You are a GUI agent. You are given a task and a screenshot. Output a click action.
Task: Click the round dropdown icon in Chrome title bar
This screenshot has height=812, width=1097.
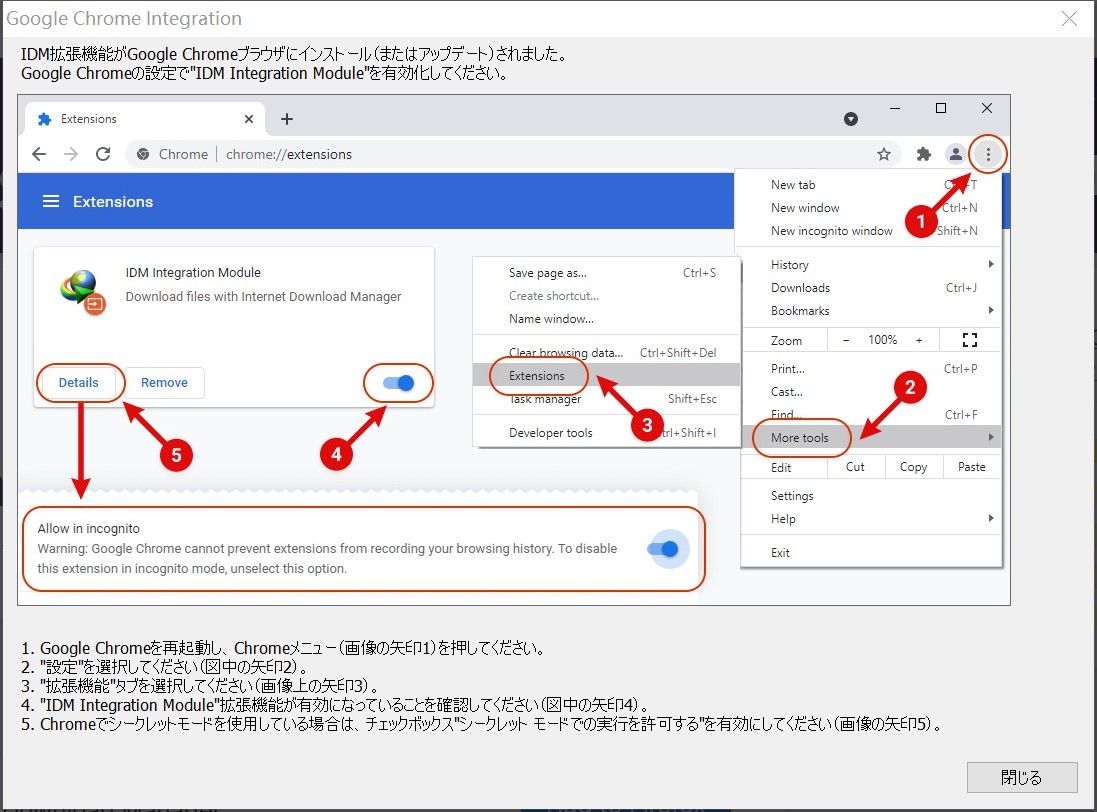point(851,119)
